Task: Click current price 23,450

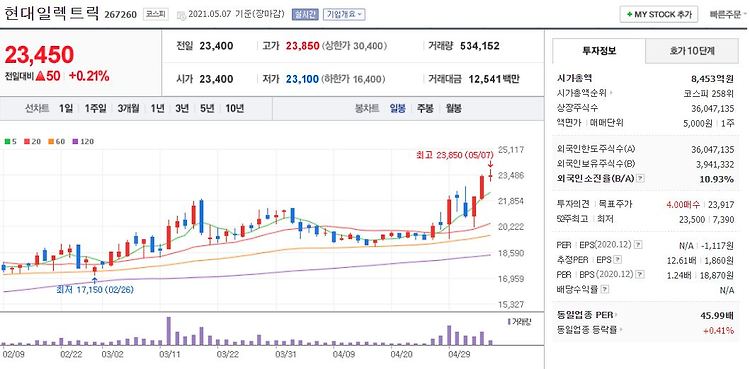Action: pyautogui.click(x=39, y=55)
